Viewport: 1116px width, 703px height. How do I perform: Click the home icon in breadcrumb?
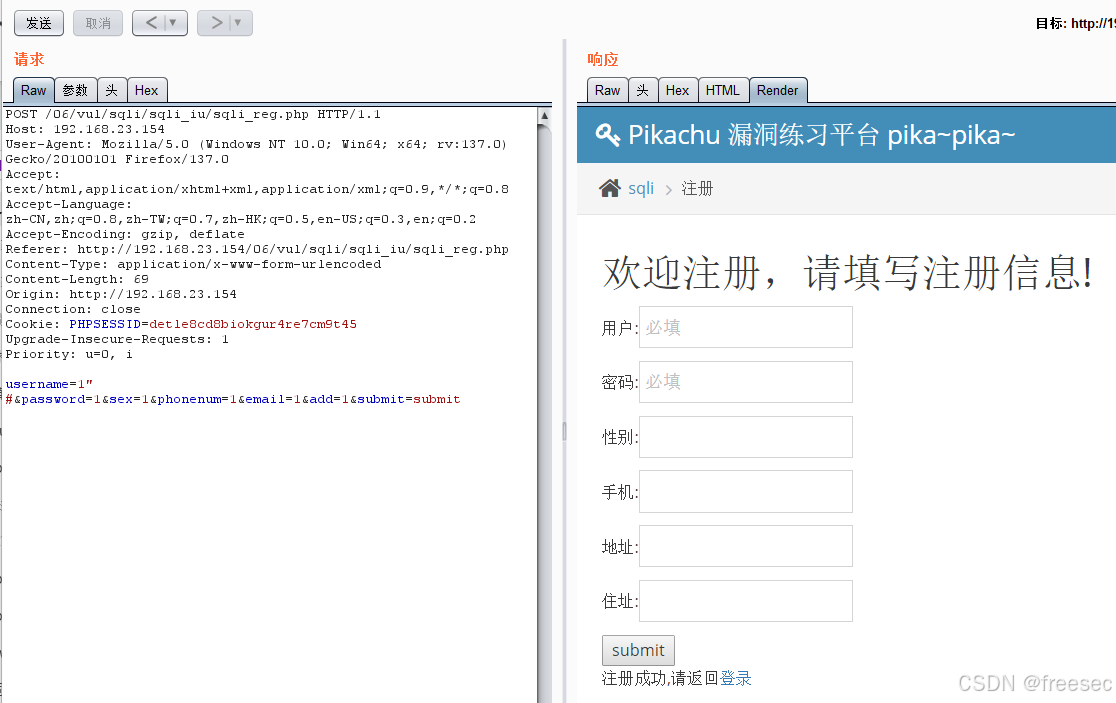[x=610, y=188]
